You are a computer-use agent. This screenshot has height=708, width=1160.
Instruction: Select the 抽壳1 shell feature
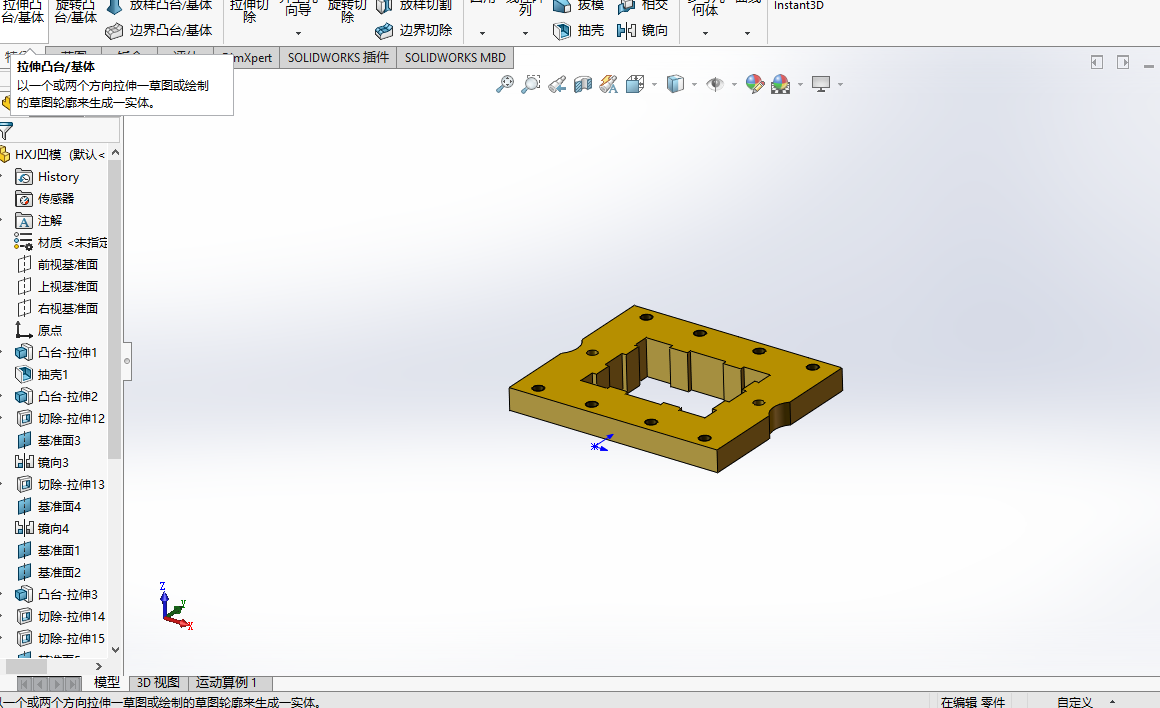coord(42,375)
